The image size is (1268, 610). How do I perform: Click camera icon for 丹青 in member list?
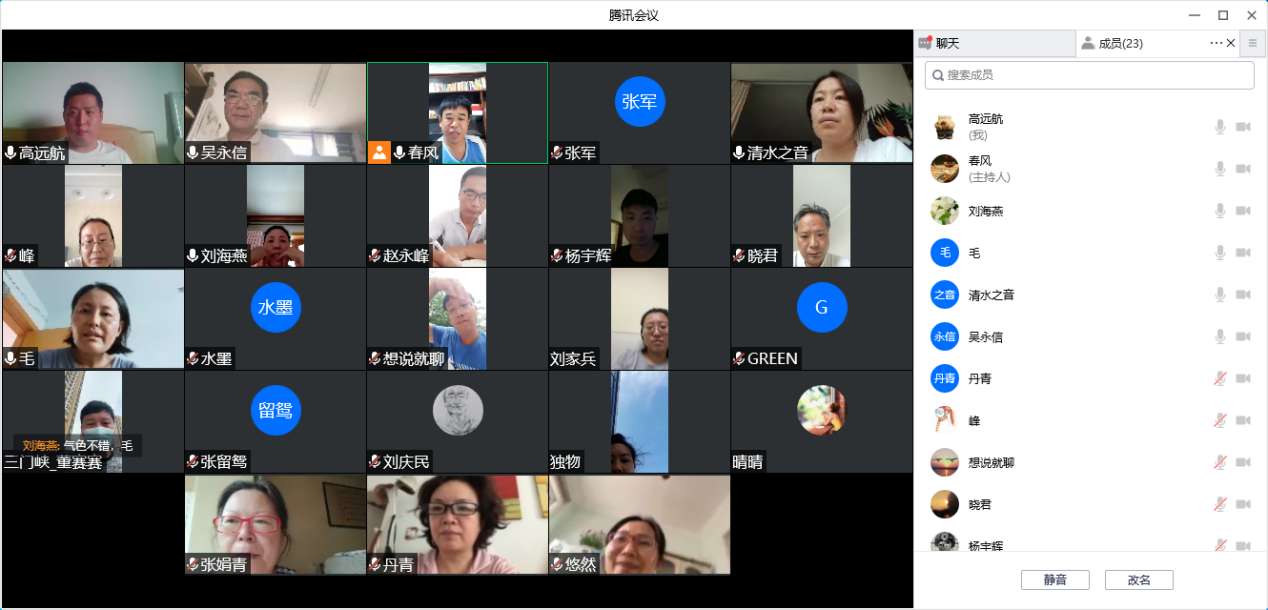1243,379
